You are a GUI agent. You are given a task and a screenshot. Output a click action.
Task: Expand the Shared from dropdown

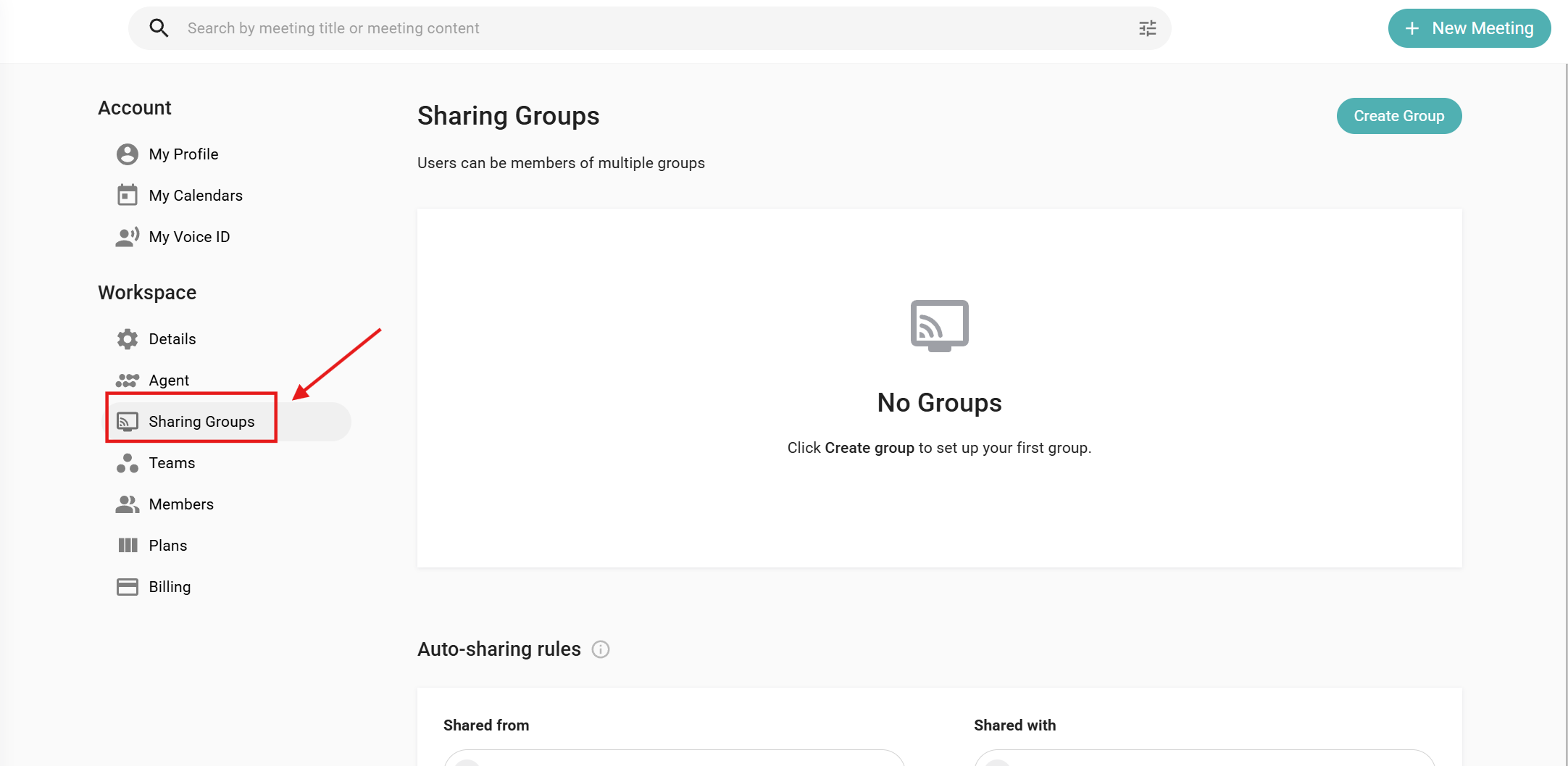(x=674, y=757)
